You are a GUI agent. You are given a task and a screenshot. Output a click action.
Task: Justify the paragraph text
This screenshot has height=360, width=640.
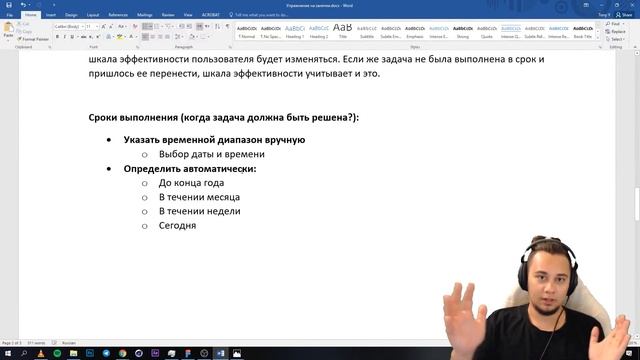[x=167, y=37]
